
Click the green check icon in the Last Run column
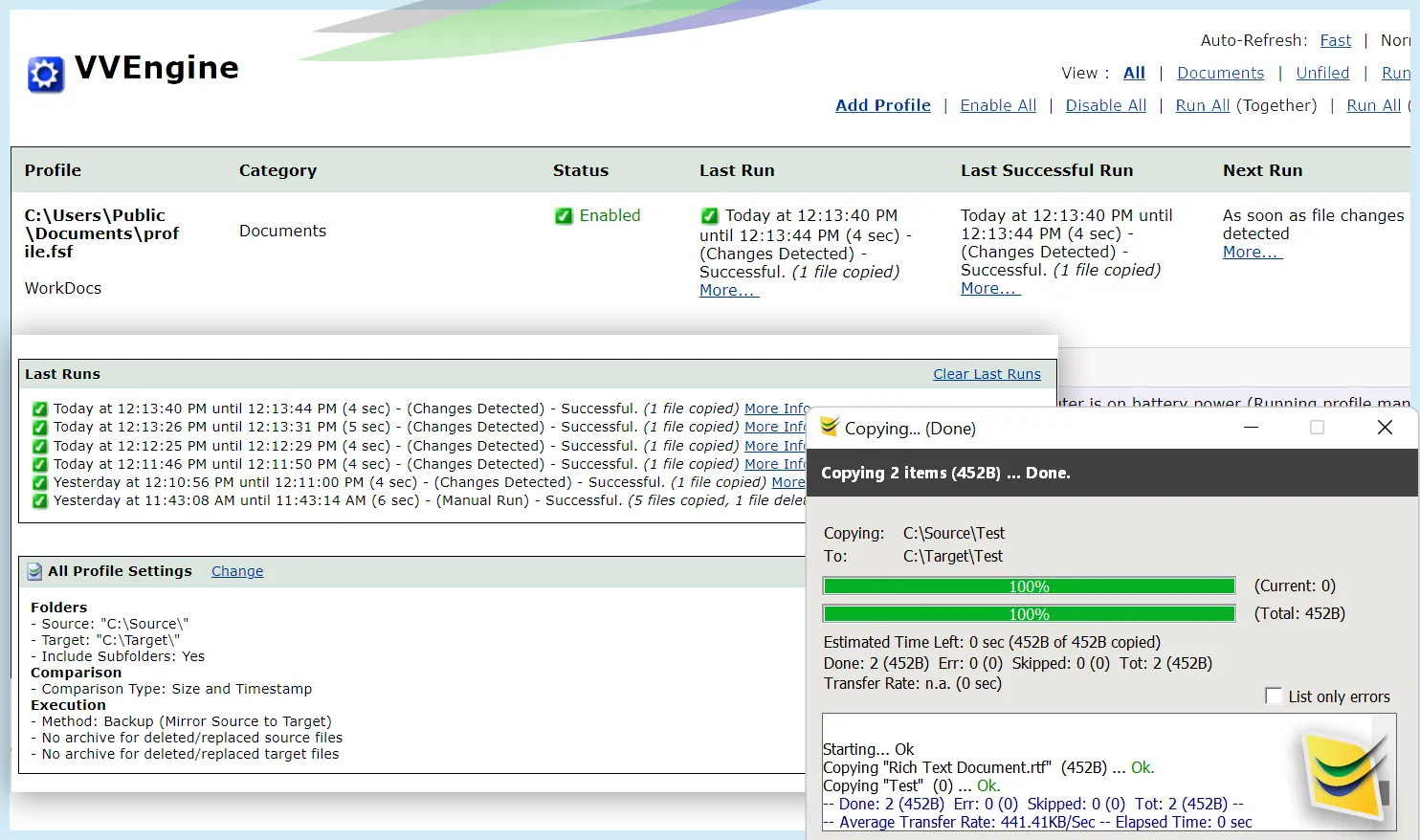tap(709, 216)
